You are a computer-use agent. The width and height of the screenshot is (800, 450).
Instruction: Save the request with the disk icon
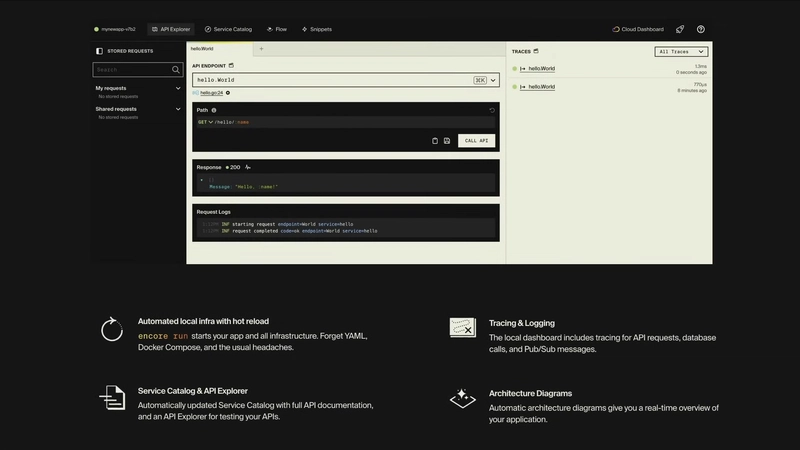[447, 141]
